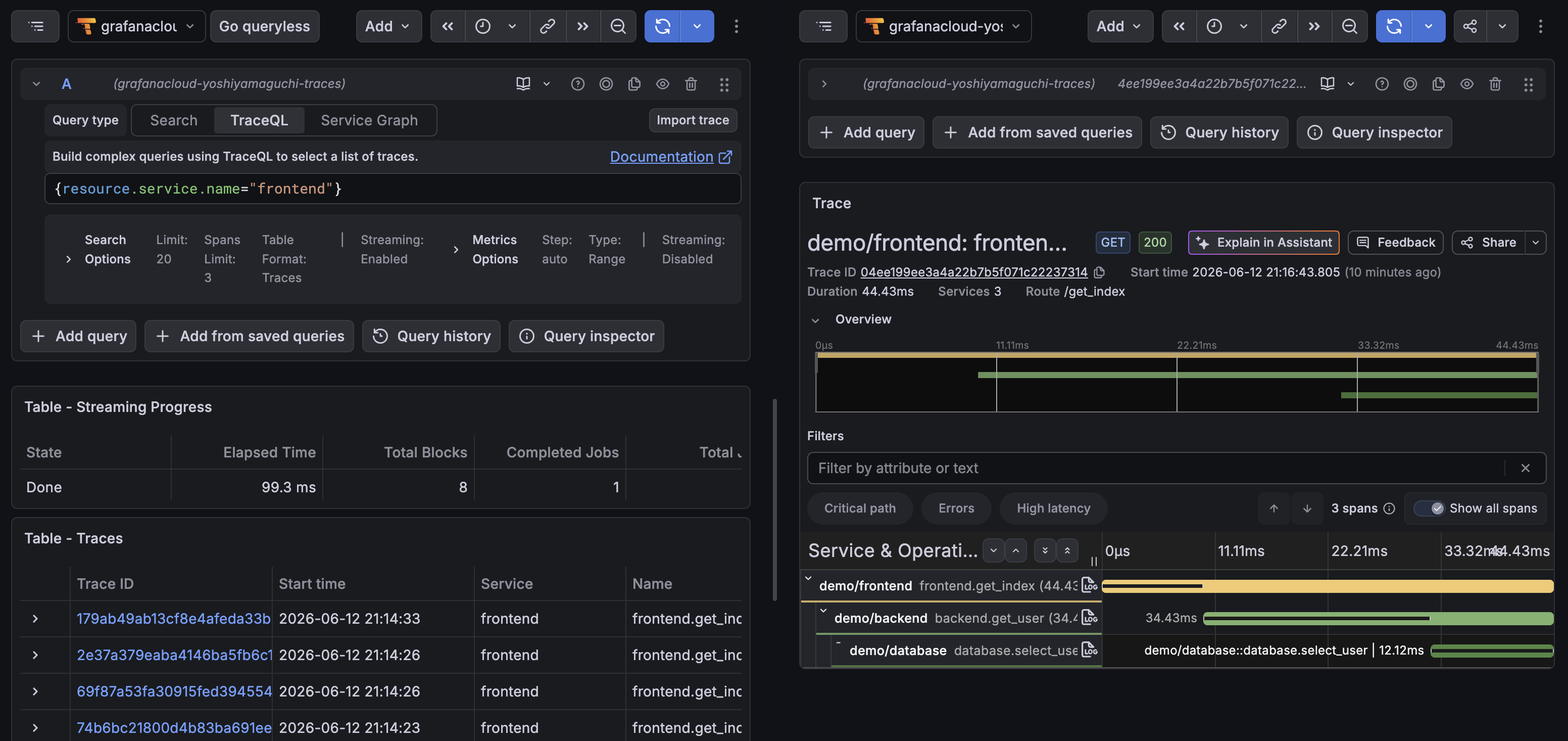Open trace 2e37a379eaba4146ba5fb6c1 link
The image size is (1568, 741).
coord(173,655)
